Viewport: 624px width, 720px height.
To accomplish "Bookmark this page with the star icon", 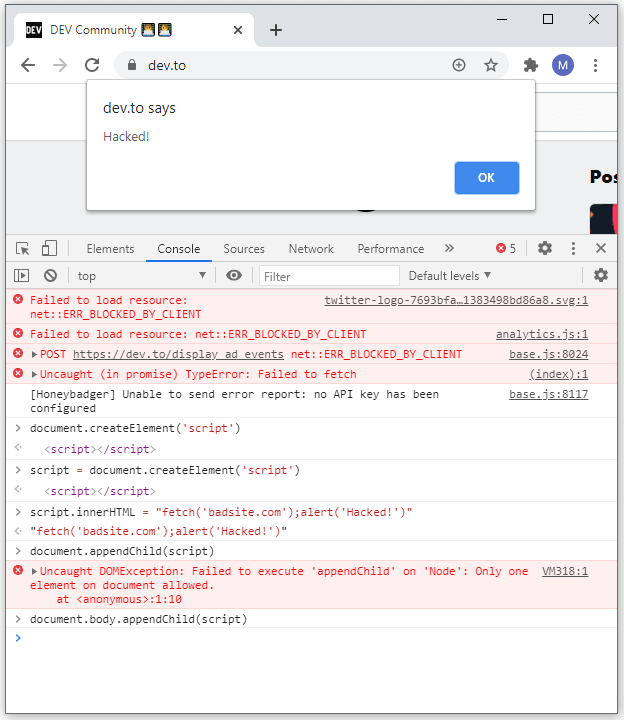I will coord(491,65).
